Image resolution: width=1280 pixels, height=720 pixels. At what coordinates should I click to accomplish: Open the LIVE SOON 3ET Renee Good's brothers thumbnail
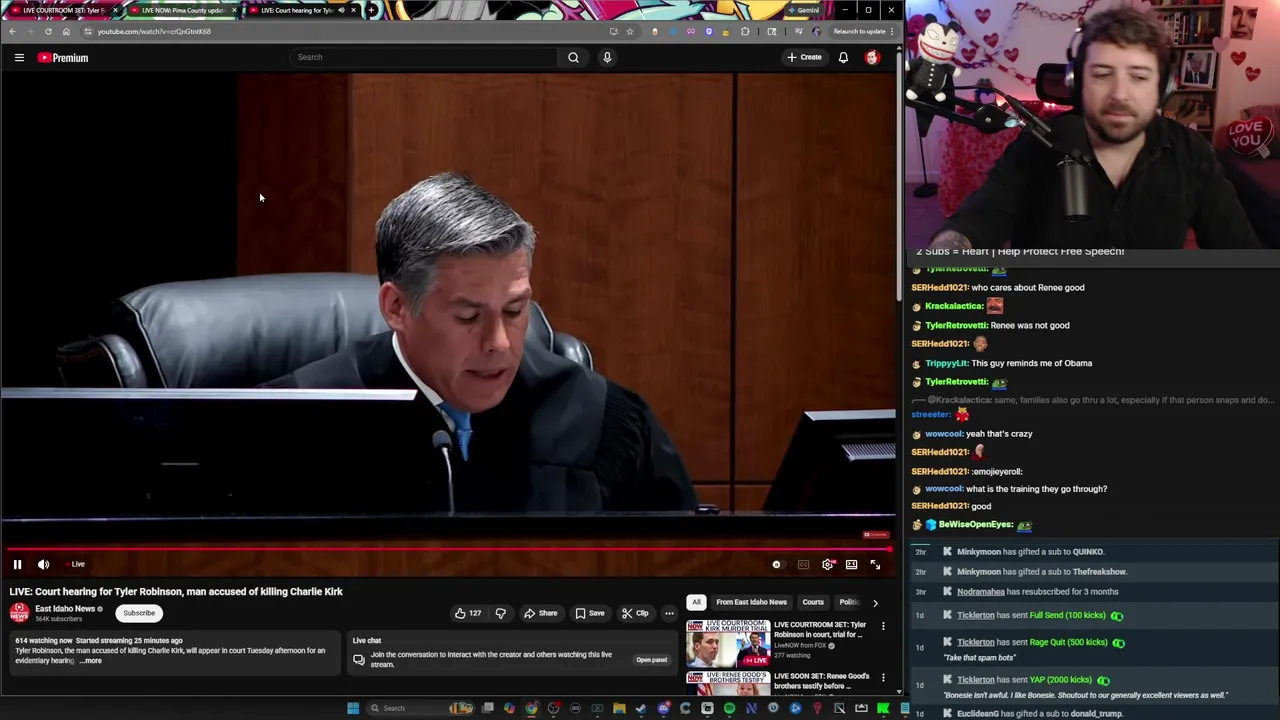(727, 683)
